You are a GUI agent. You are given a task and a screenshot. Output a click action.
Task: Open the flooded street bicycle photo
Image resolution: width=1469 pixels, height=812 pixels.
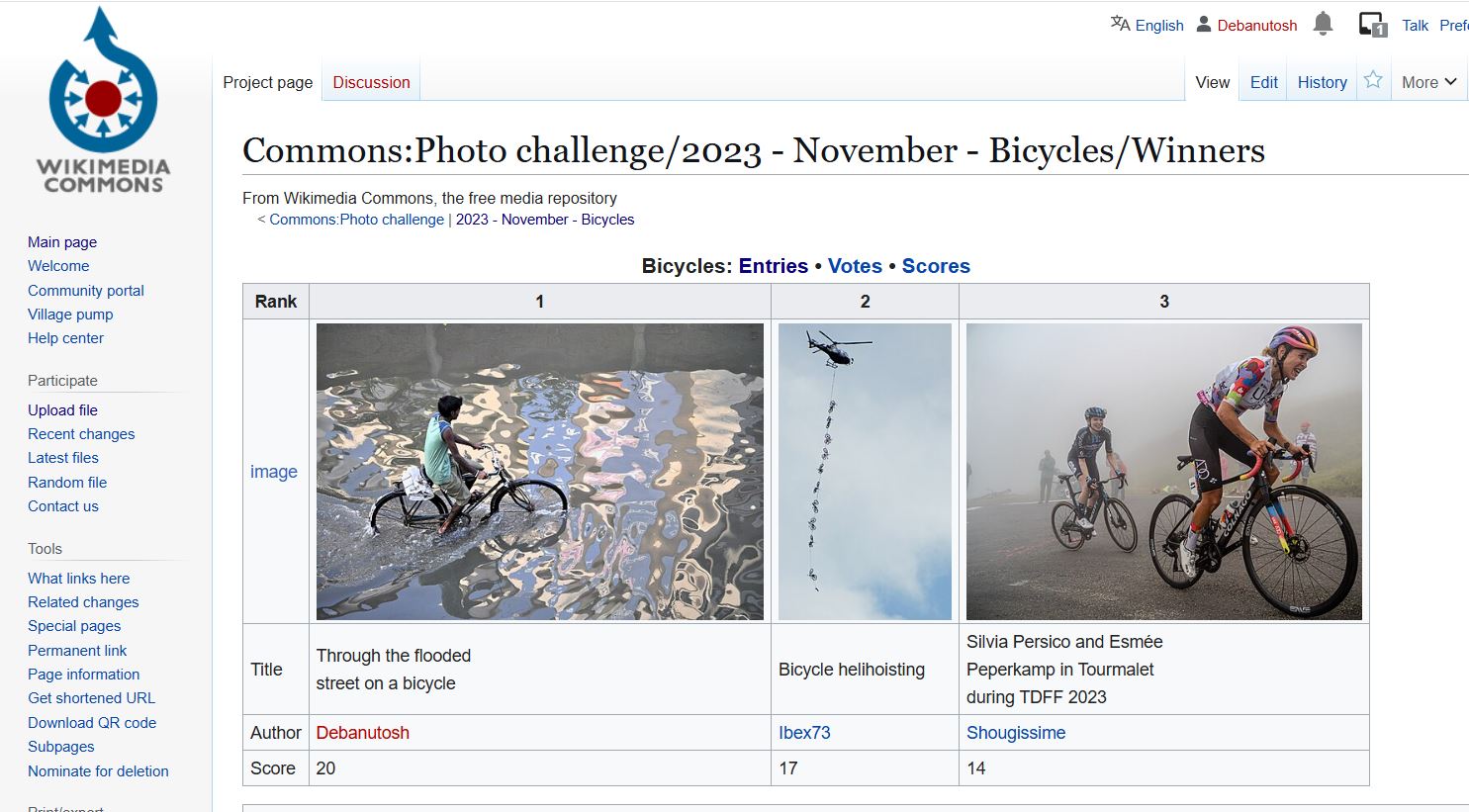click(x=539, y=471)
